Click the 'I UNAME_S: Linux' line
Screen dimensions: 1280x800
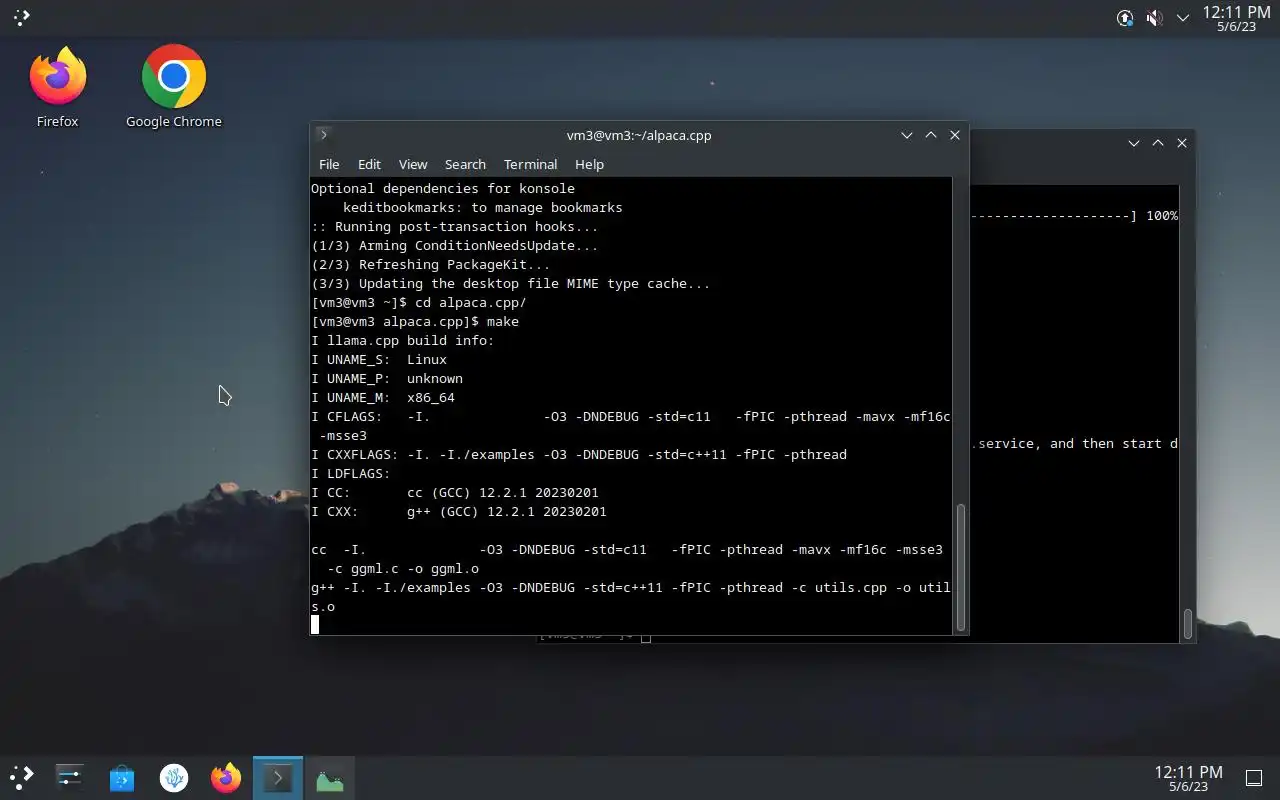[x=379, y=360]
